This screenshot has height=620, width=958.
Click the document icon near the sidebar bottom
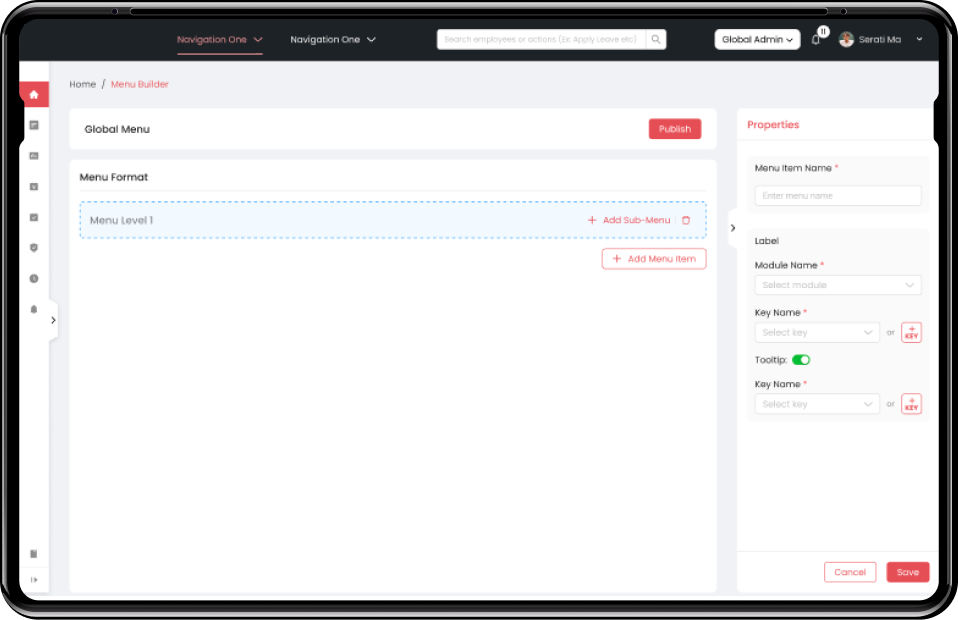(33, 553)
